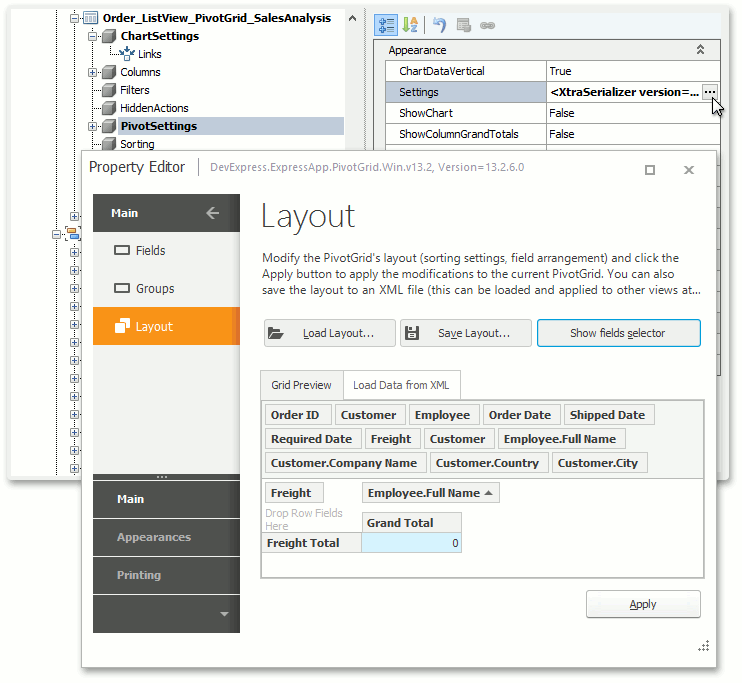Click the Fields rectangle icon
Viewport: 742px width, 683px height.
[122, 250]
